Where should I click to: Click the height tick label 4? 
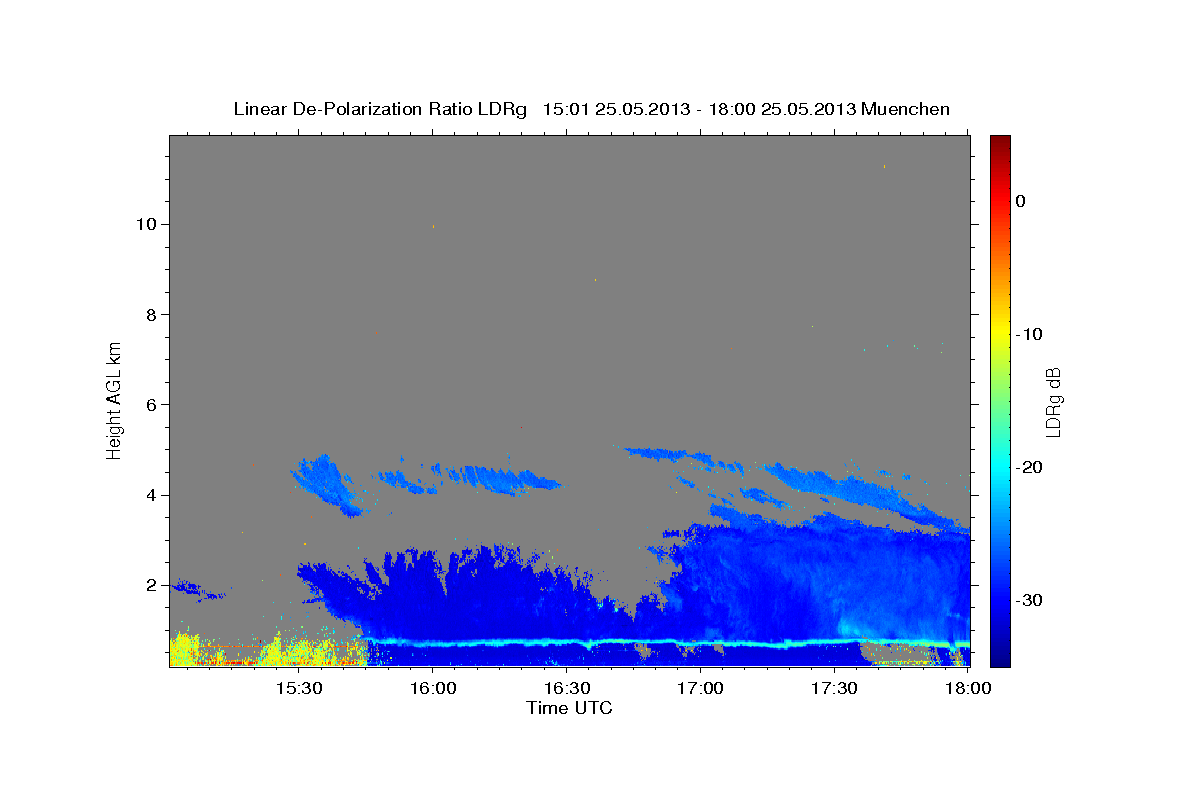click(x=153, y=495)
